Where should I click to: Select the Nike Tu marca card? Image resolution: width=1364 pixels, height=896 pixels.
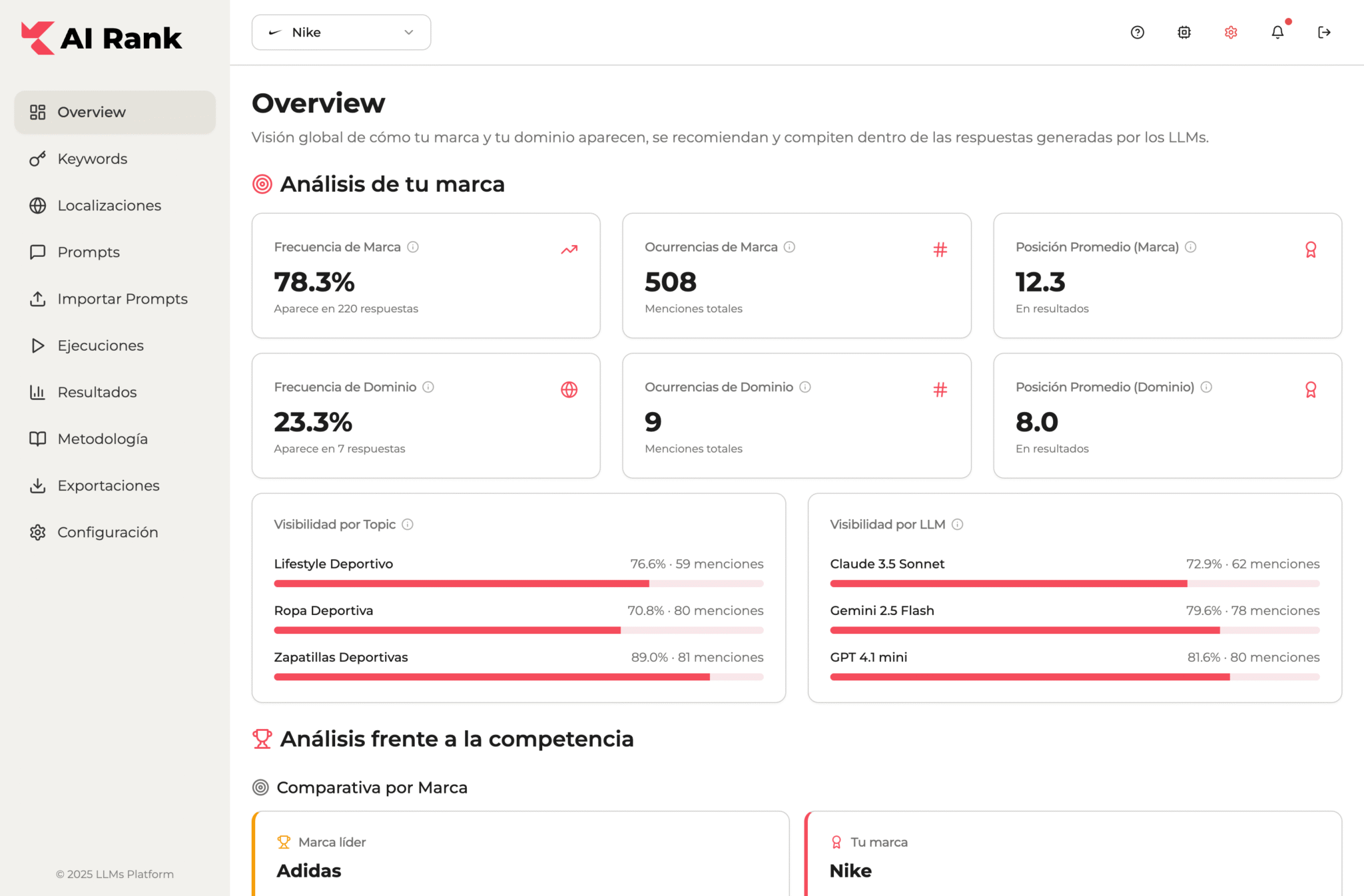1073,853
